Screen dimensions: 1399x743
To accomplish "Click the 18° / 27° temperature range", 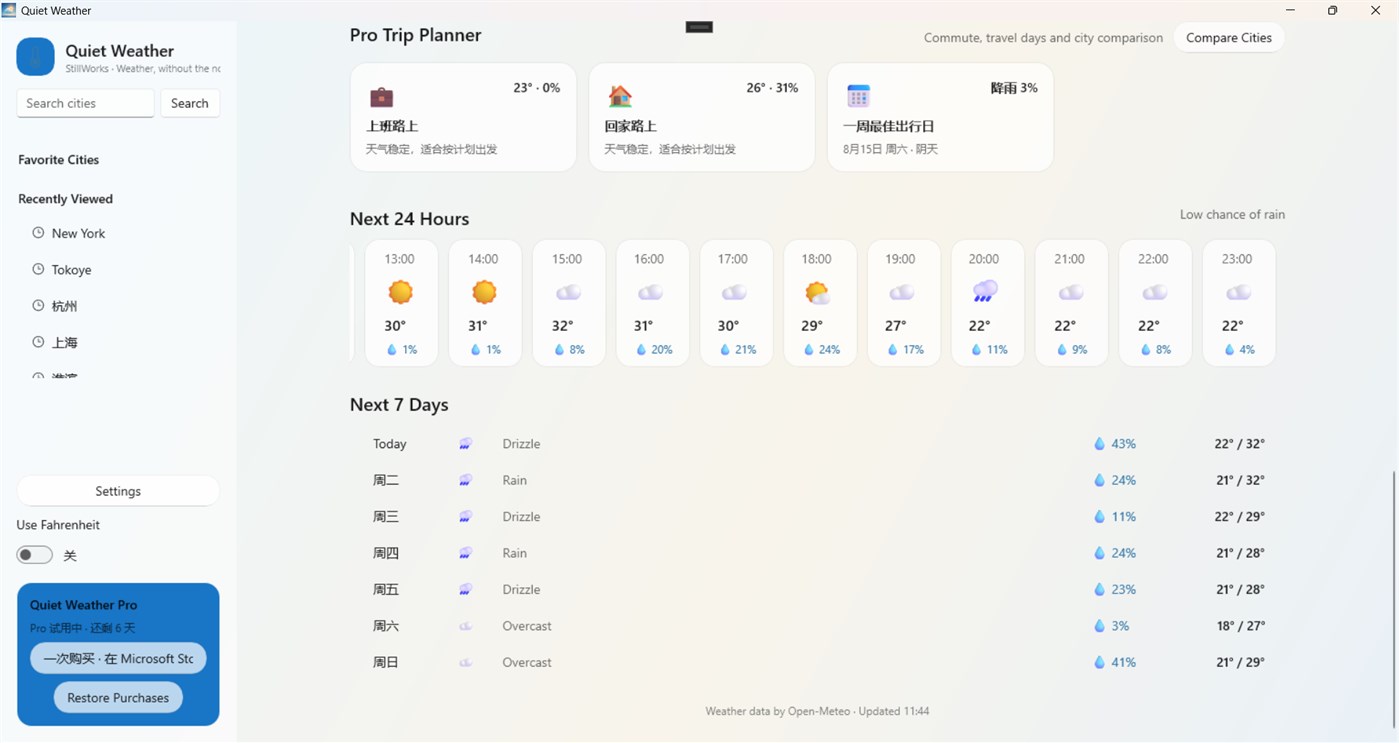I will 1240,626.
